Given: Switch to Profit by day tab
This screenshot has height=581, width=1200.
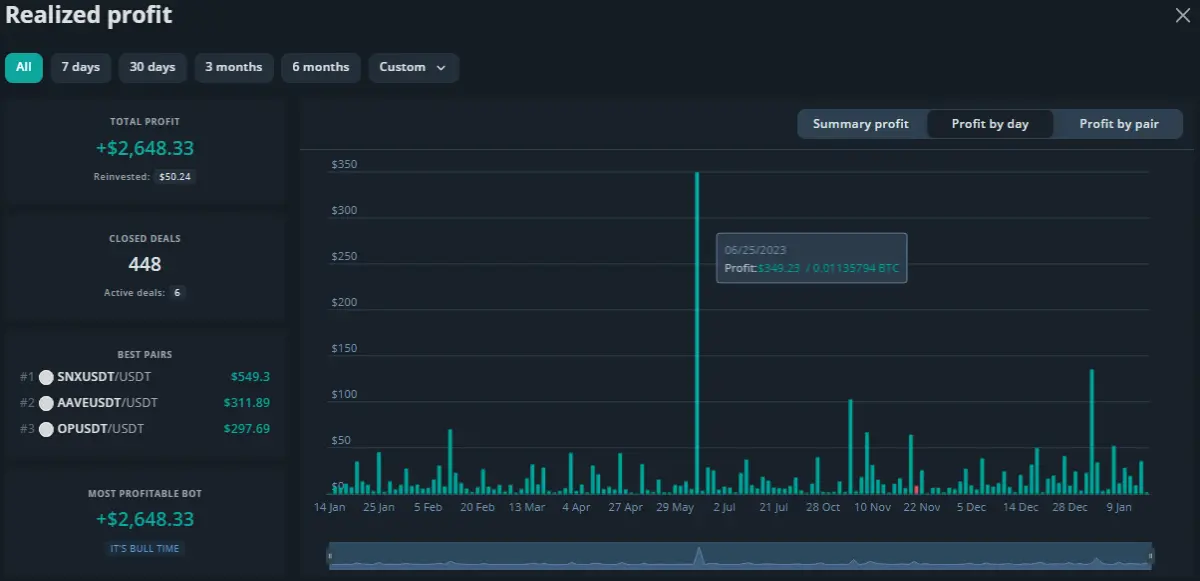Looking at the screenshot, I should pos(990,124).
